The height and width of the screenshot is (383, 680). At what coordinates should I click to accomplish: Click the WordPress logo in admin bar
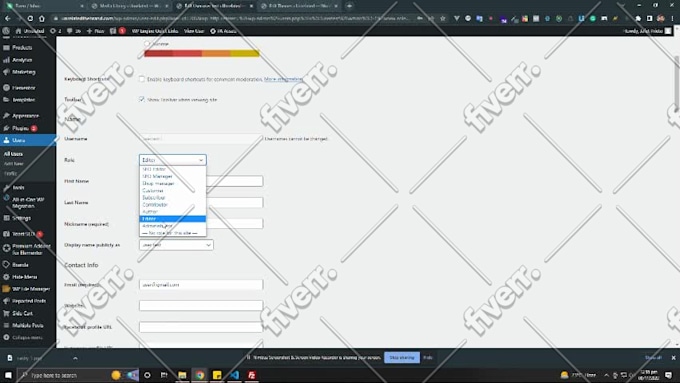pos(6,31)
